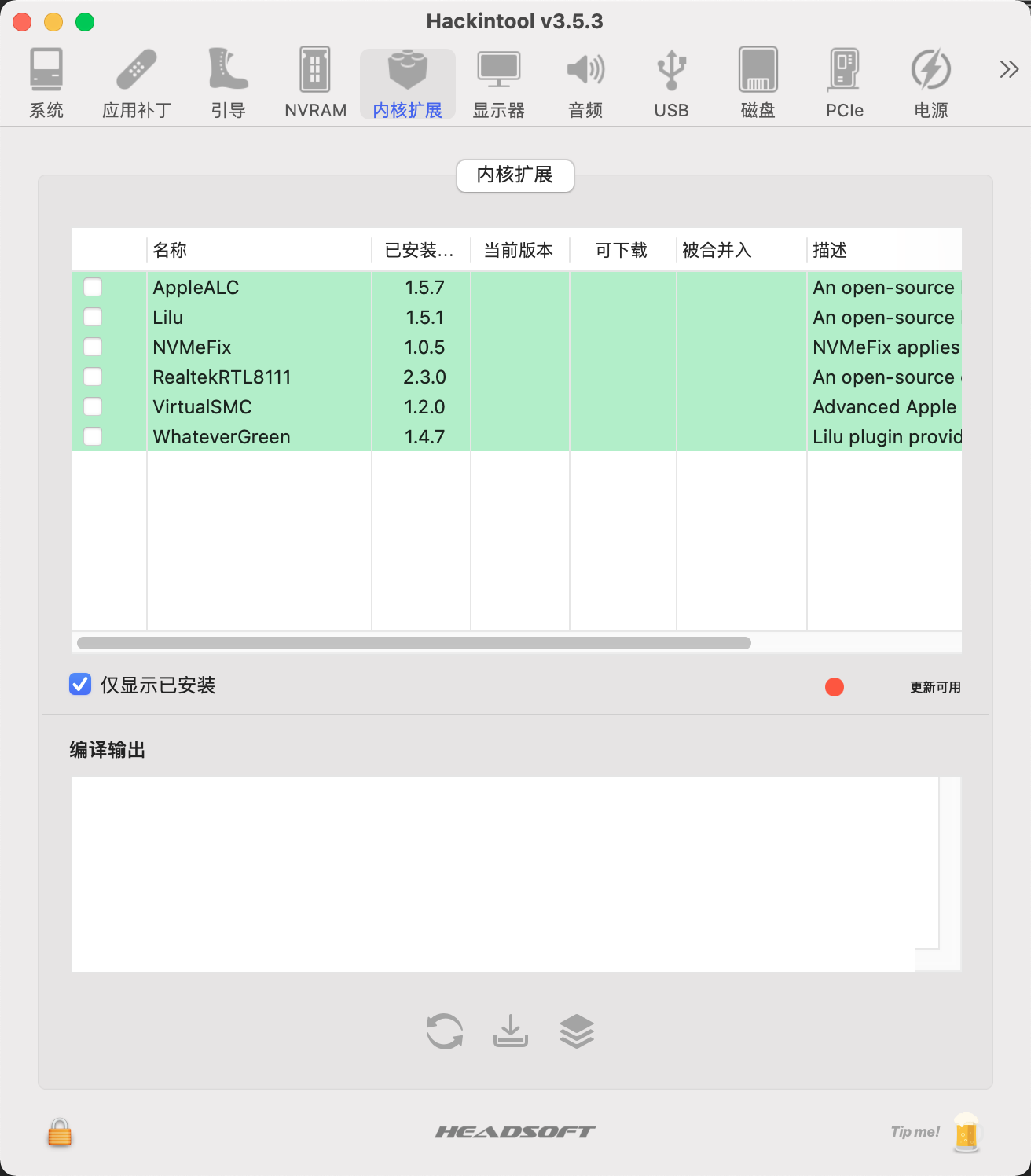Click the 'Lilu plugin provid' description cell
The height and width of the screenshot is (1176, 1031).
coord(885,437)
